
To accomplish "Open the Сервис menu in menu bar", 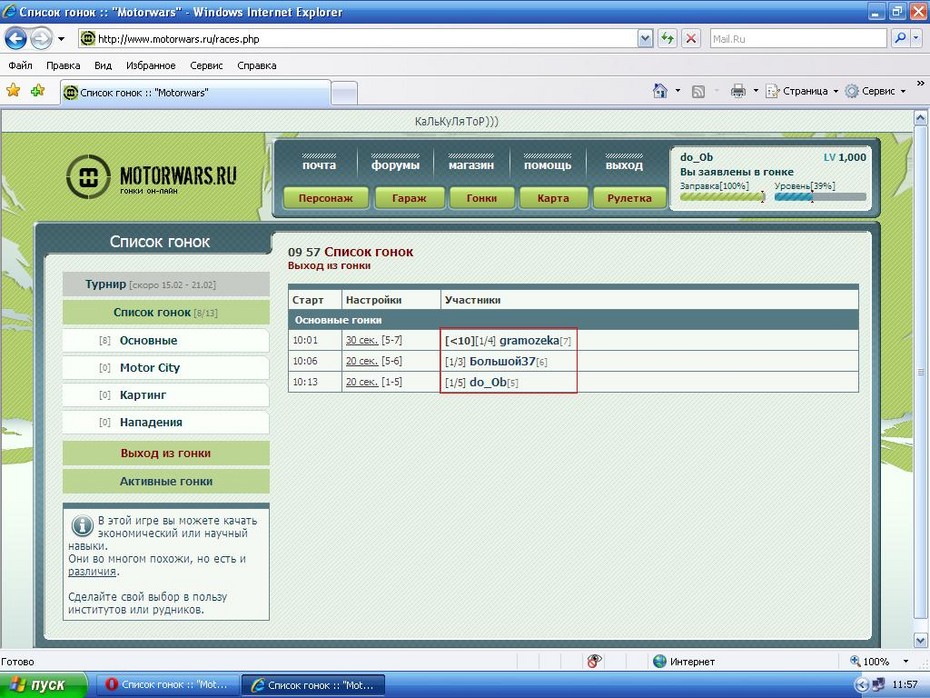I will pos(206,65).
